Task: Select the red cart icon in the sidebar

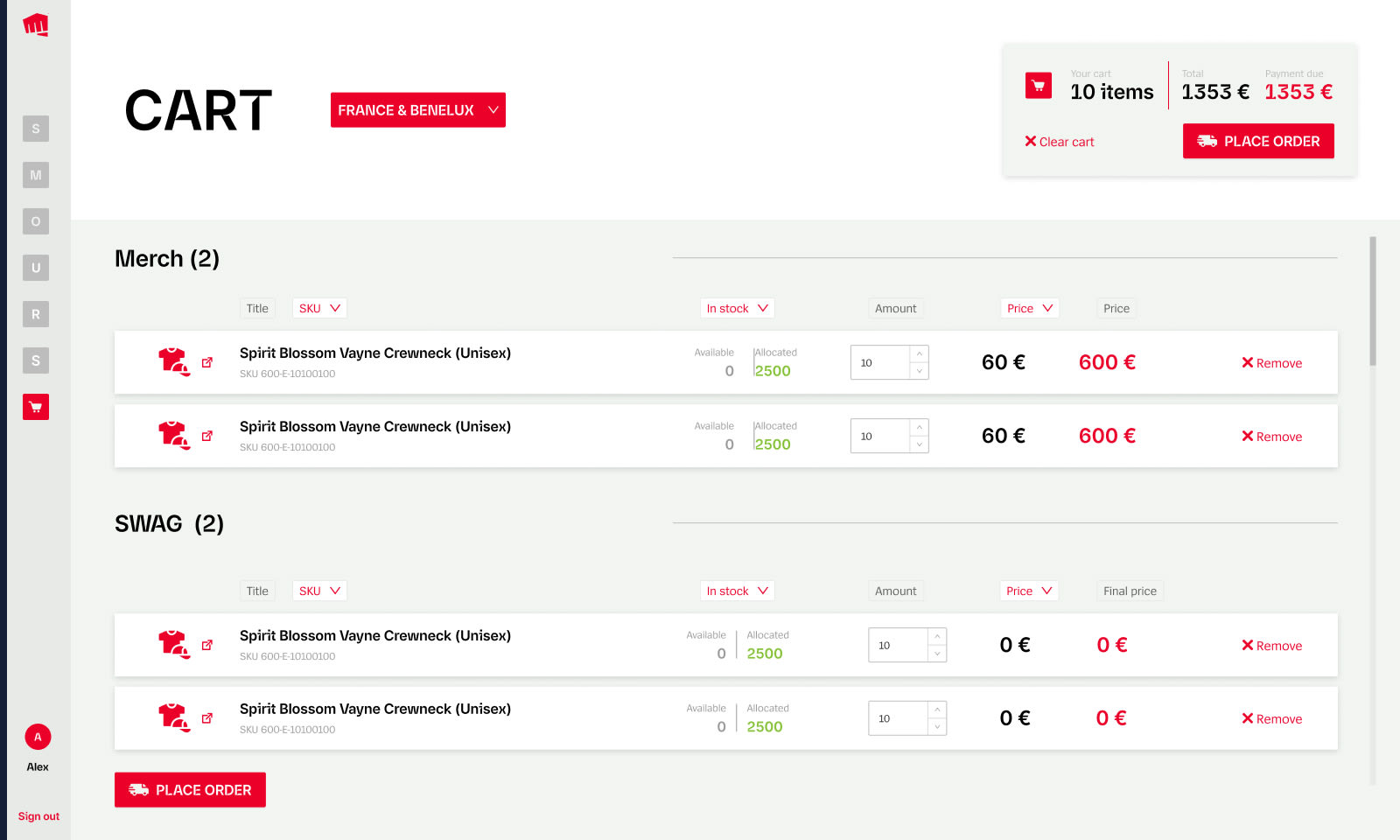Action: pos(36,407)
